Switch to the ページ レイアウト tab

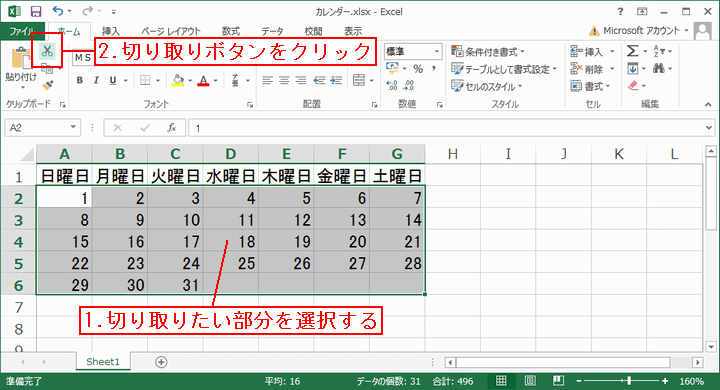click(171, 31)
